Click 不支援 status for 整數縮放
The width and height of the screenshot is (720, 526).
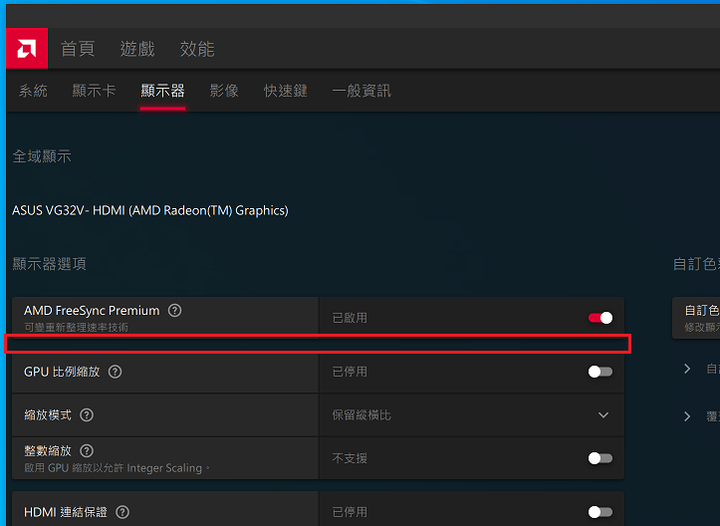[x=349, y=458]
